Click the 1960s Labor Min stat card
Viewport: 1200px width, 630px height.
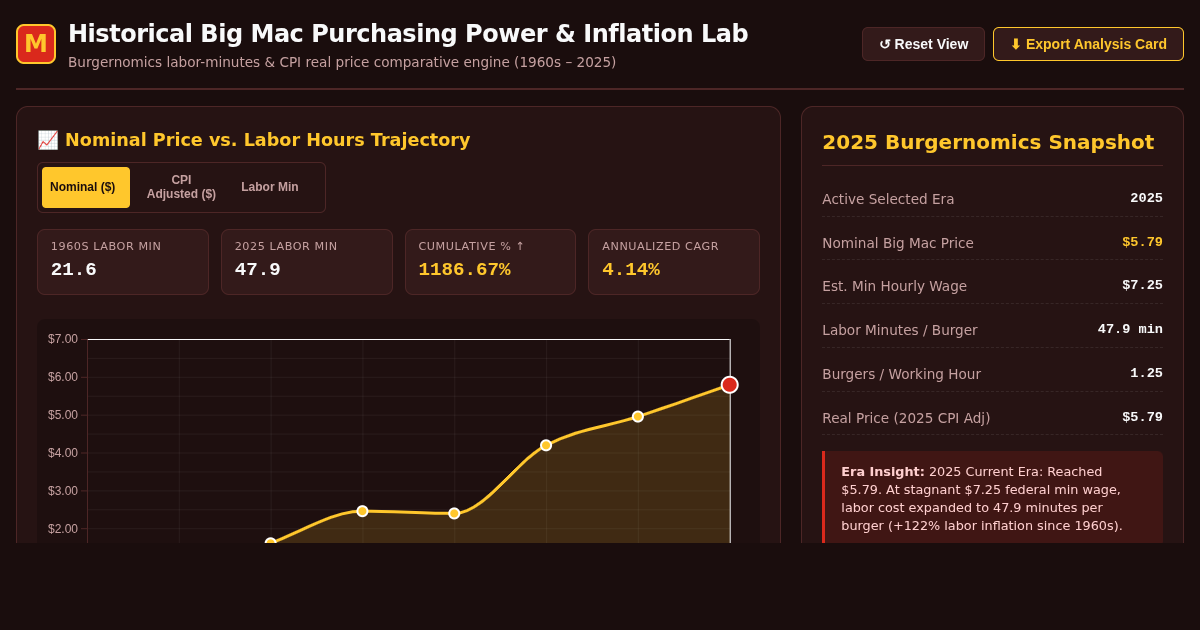(123, 262)
